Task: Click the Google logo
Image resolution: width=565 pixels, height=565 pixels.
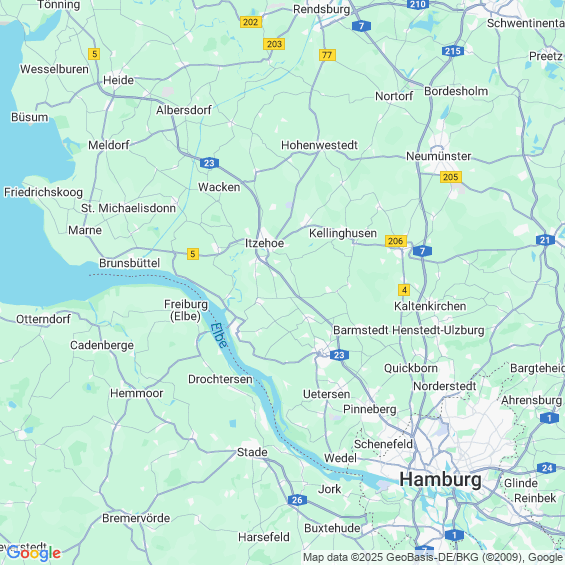Action: (x=34, y=553)
